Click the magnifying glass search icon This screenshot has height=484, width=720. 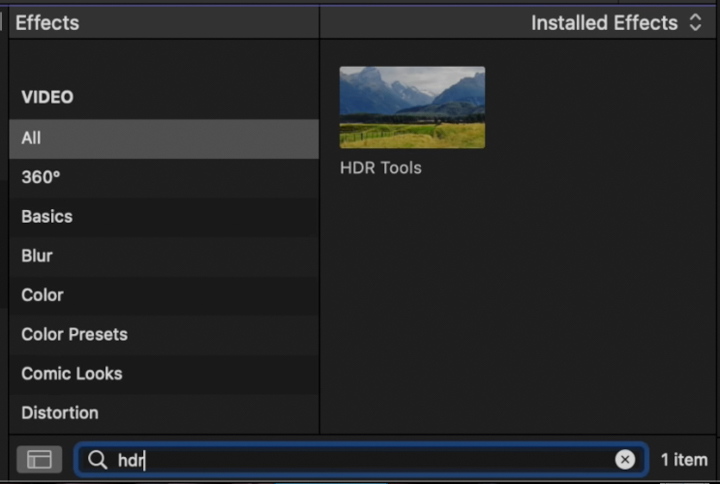pyautogui.click(x=97, y=459)
